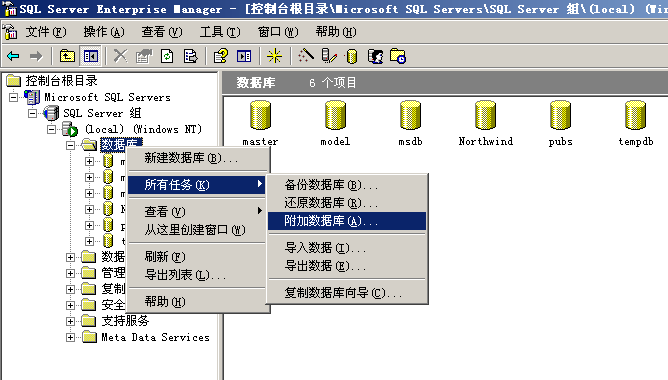Click the Refresh page toolbar icon
The width and height of the screenshot is (668, 380).
coord(167,56)
